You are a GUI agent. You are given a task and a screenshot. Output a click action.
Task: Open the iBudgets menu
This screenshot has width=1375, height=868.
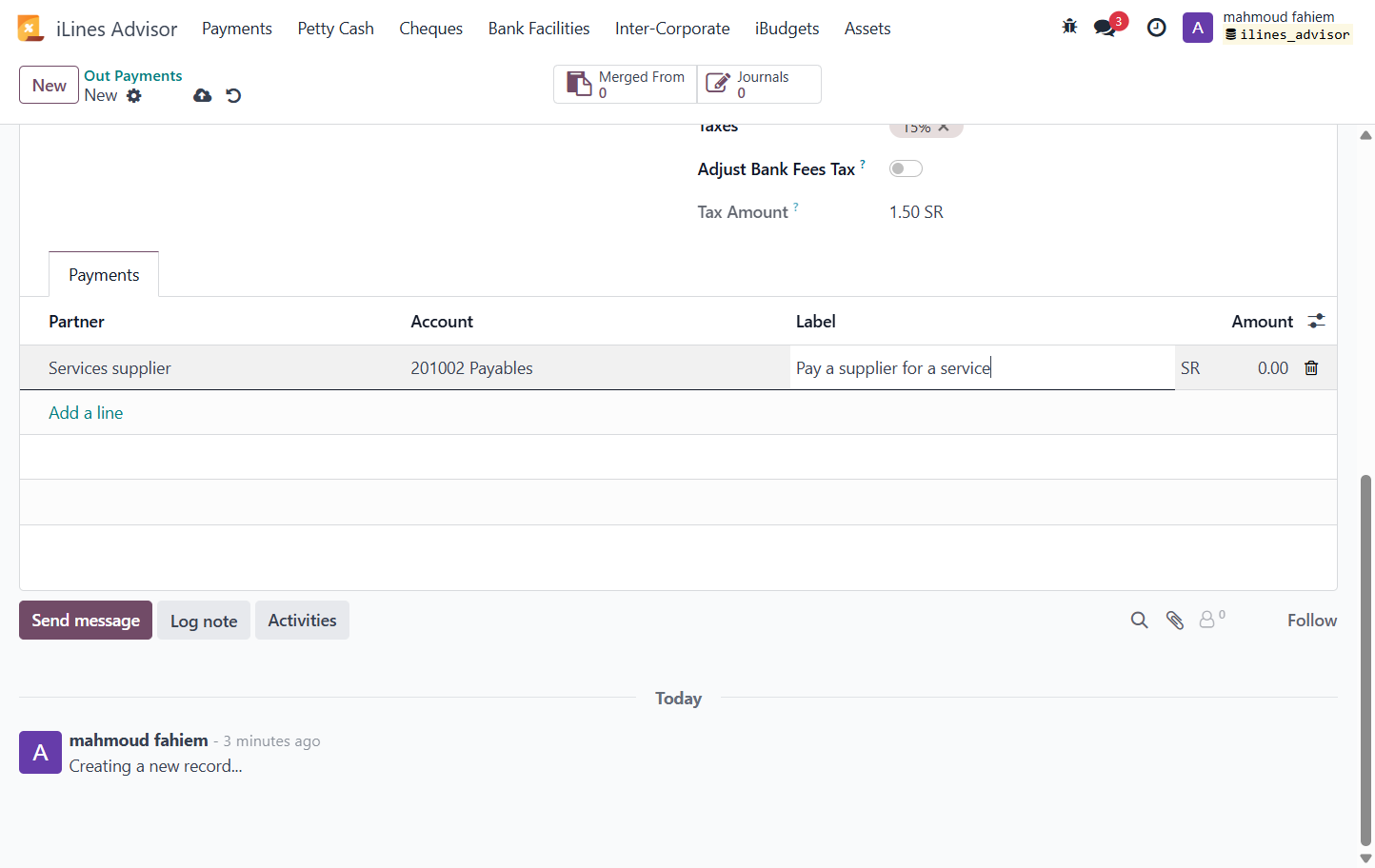787,29
